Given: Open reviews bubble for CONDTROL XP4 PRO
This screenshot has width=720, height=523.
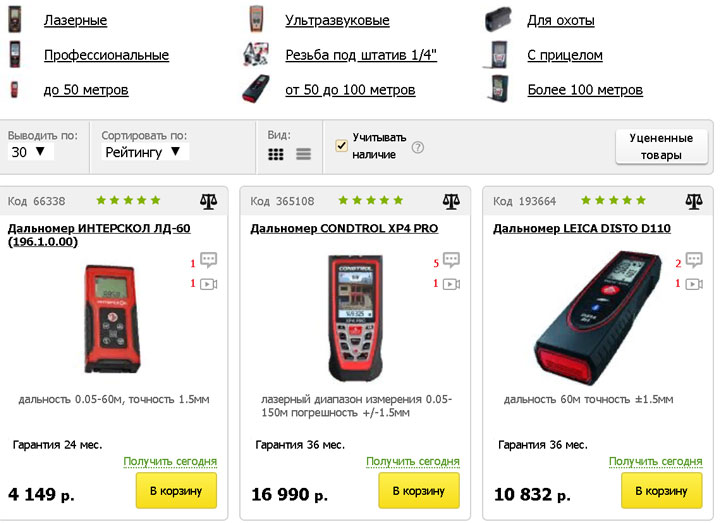Looking at the screenshot, I should pyautogui.click(x=451, y=260).
